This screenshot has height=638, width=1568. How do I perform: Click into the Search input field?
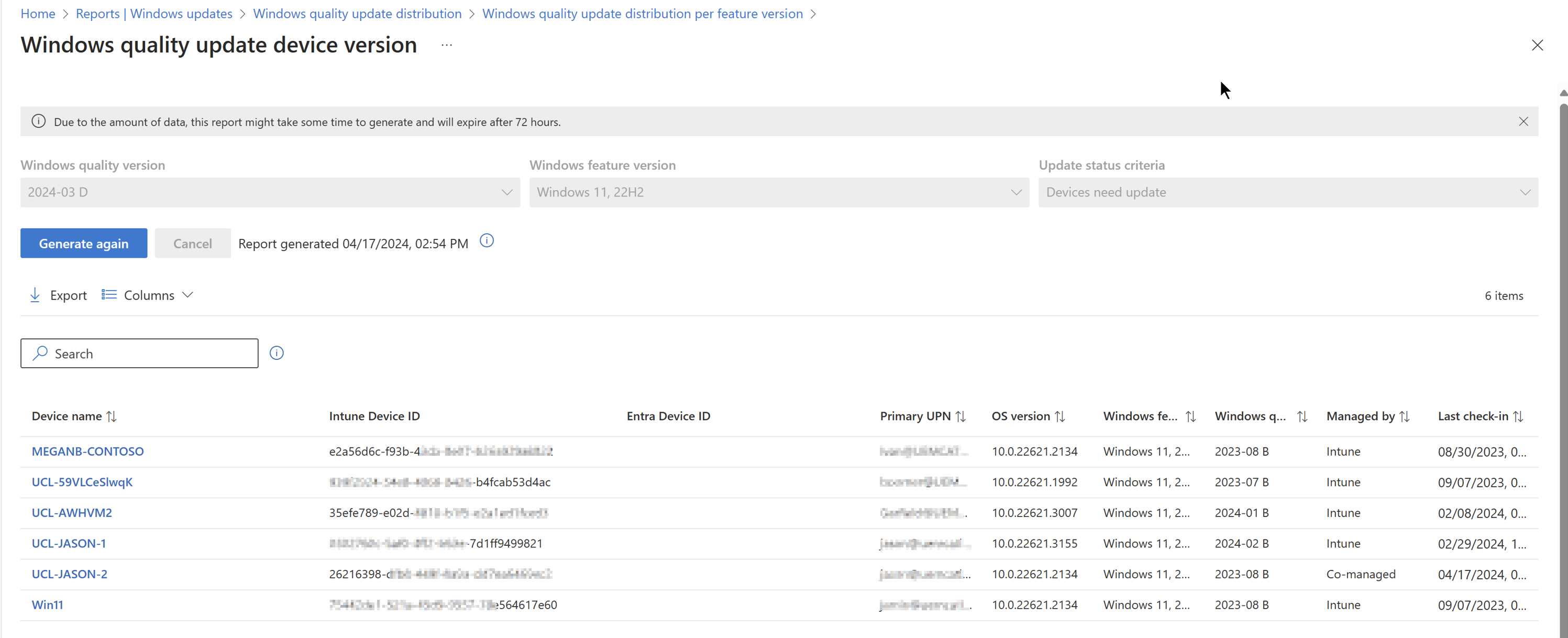point(146,354)
